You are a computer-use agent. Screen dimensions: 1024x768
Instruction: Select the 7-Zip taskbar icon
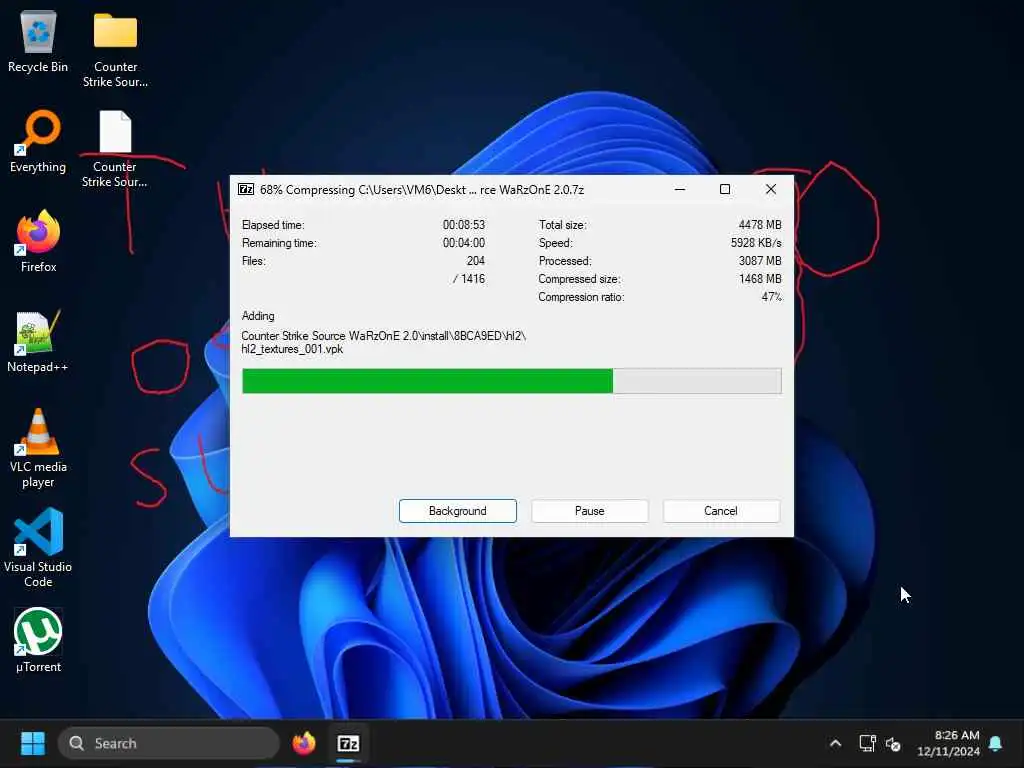pos(348,743)
